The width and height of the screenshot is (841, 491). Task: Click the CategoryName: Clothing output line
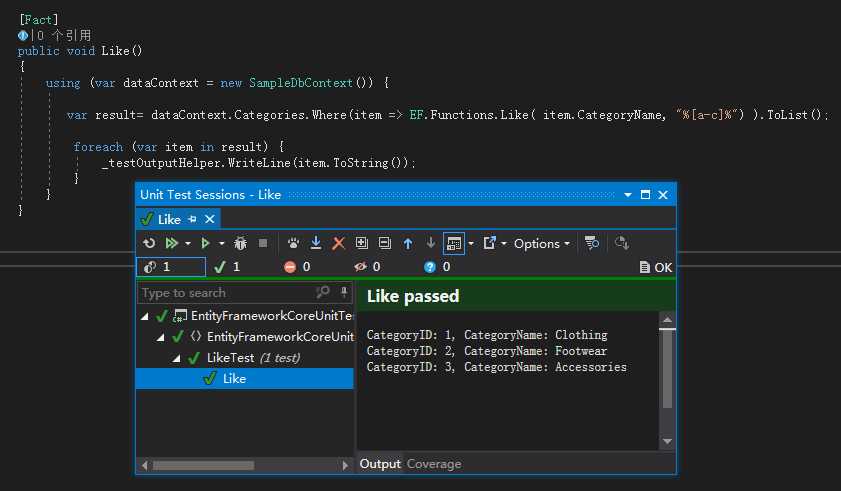pos(487,335)
